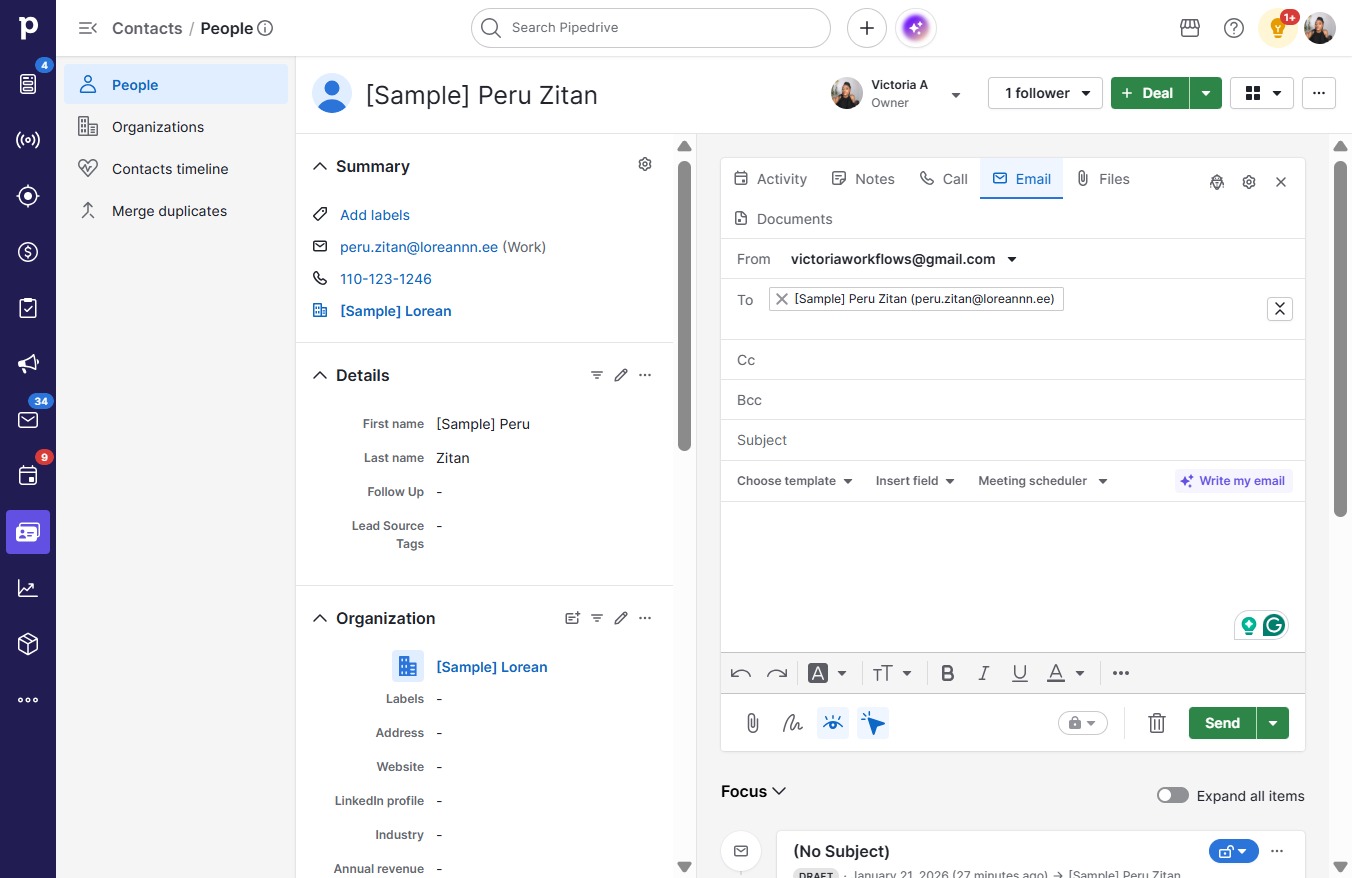Open the Deal button dropdown arrow
This screenshot has width=1352, height=878.
(1206, 93)
